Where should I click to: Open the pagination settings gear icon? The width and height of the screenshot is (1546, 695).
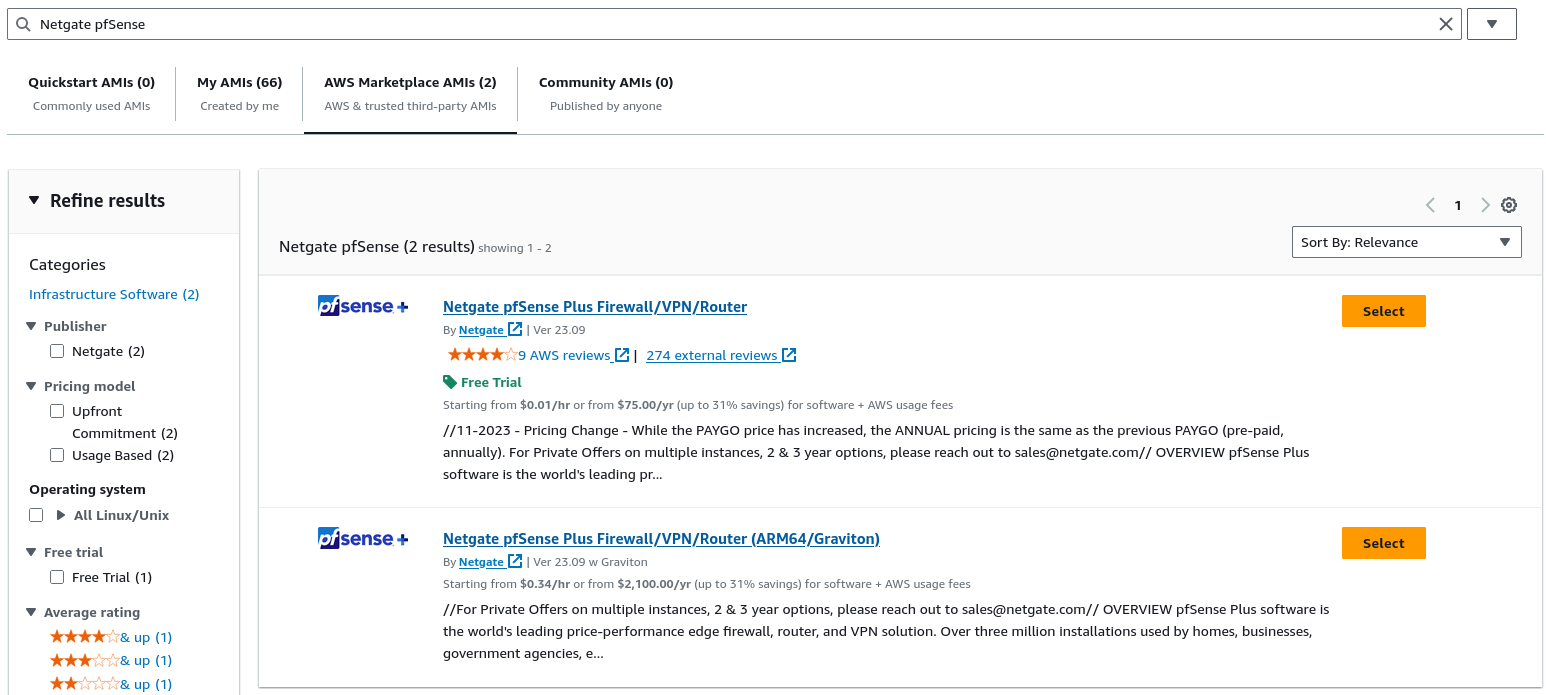tap(1509, 205)
